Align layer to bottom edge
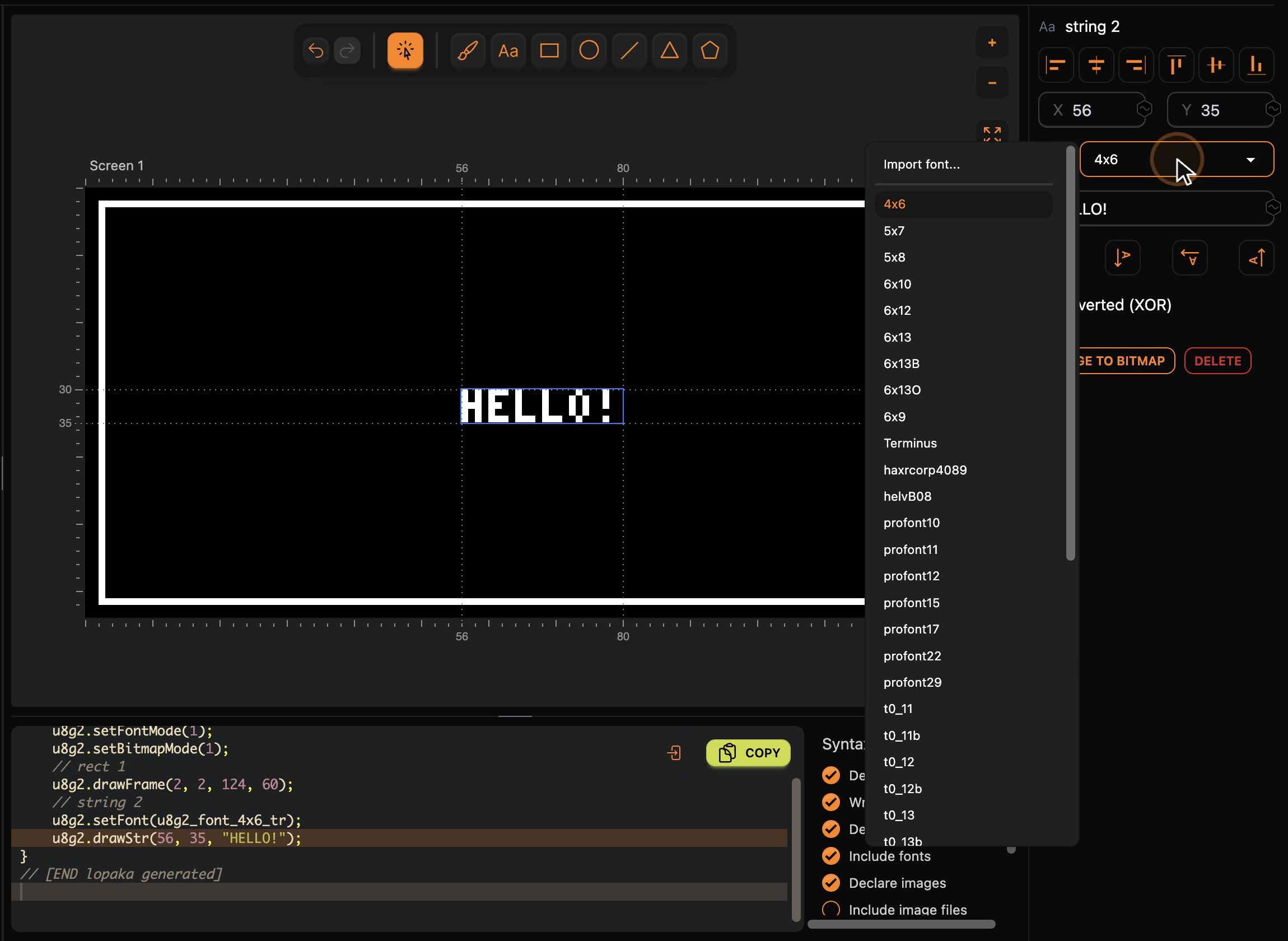The width and height of the screenshot is (1288, 941). (x=1257, y=65)
